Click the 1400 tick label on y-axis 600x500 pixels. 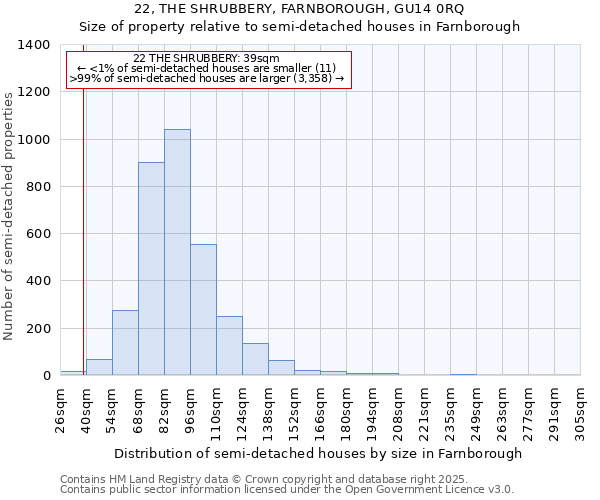pyautogui.click(x=34, y=45)
